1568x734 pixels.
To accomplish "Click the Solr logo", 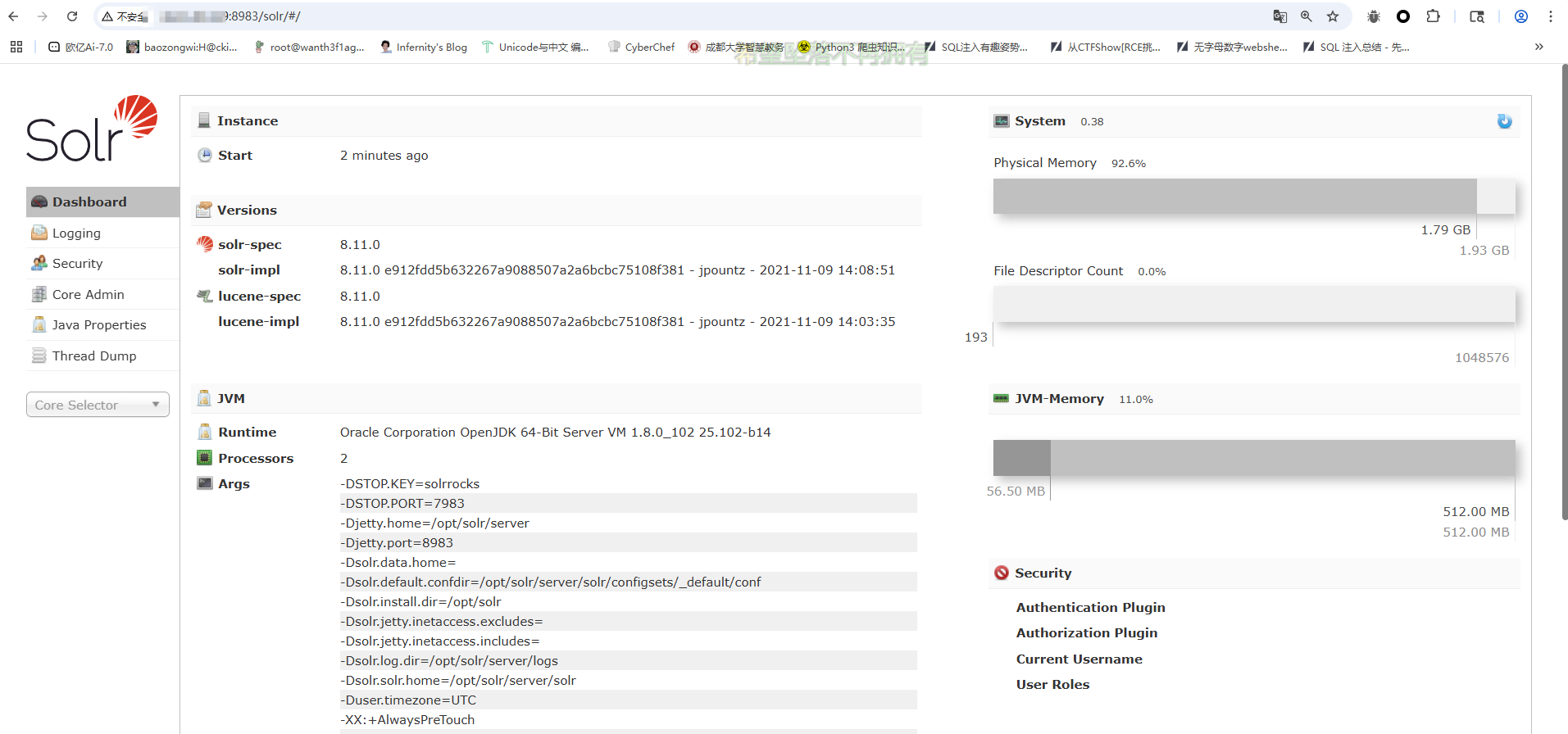I will [x=92, y=129].
